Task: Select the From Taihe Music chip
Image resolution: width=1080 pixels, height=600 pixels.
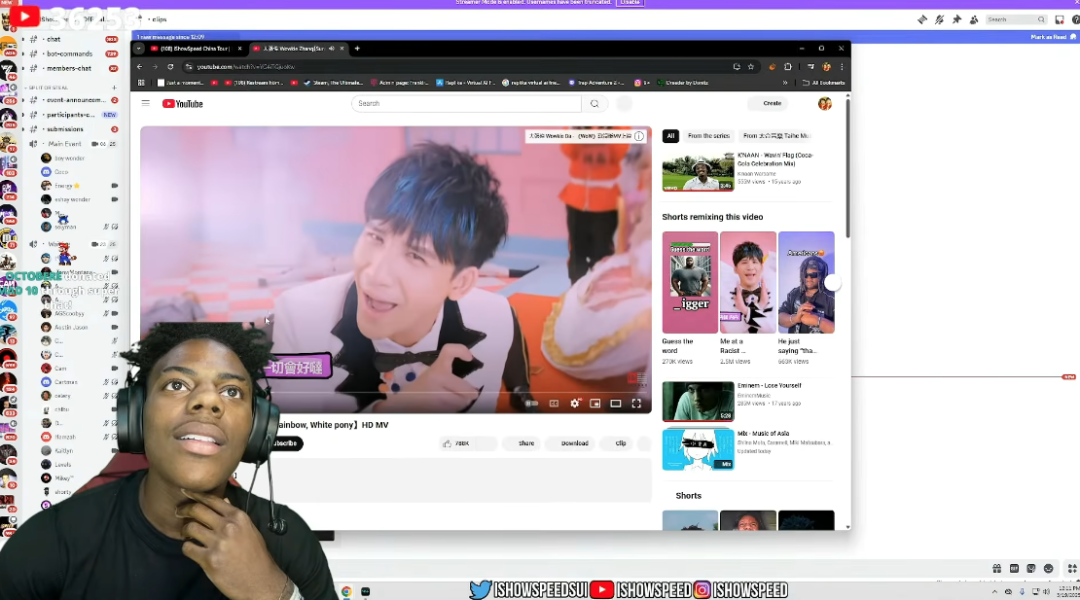Action: pos(776,136)
